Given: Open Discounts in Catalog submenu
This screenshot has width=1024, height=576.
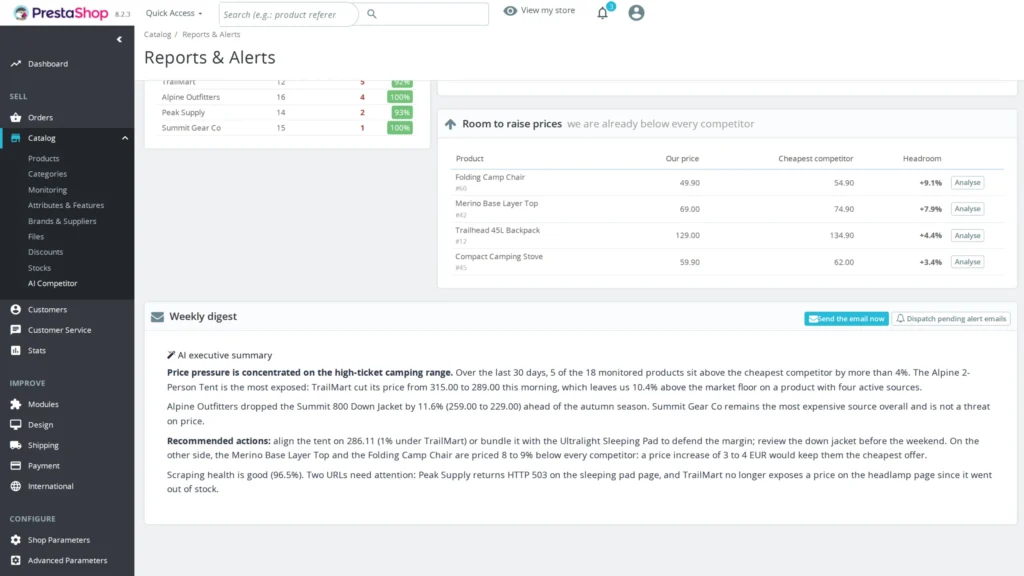Looking at the screenshot, I should point(46,252).
